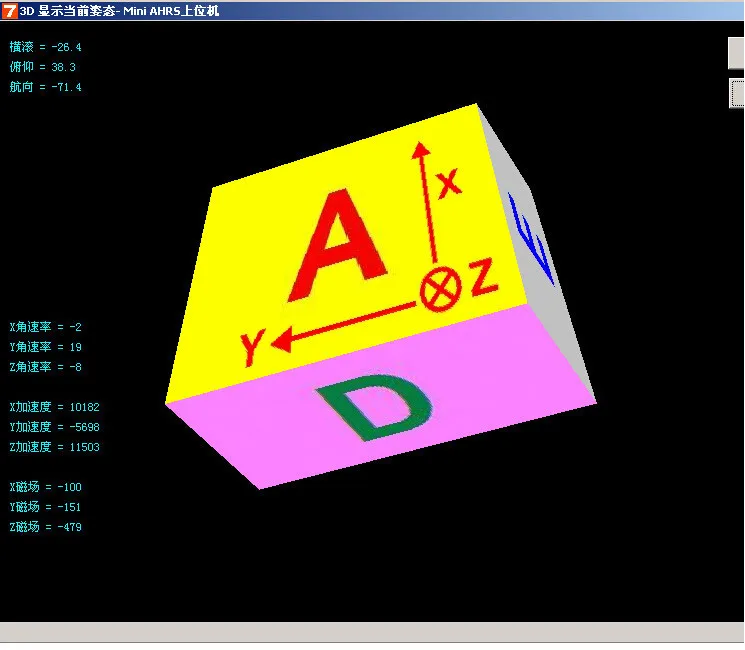Click the red X axis arrowhead
745x650 pixels.
[x=420, y=149]
